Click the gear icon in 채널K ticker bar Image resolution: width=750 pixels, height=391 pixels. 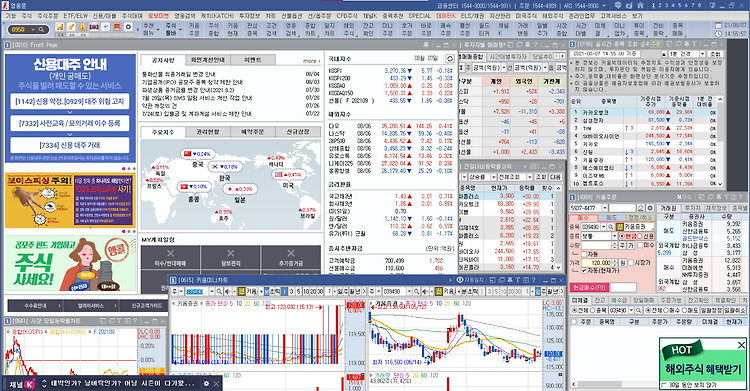click(x=206, y=384)
